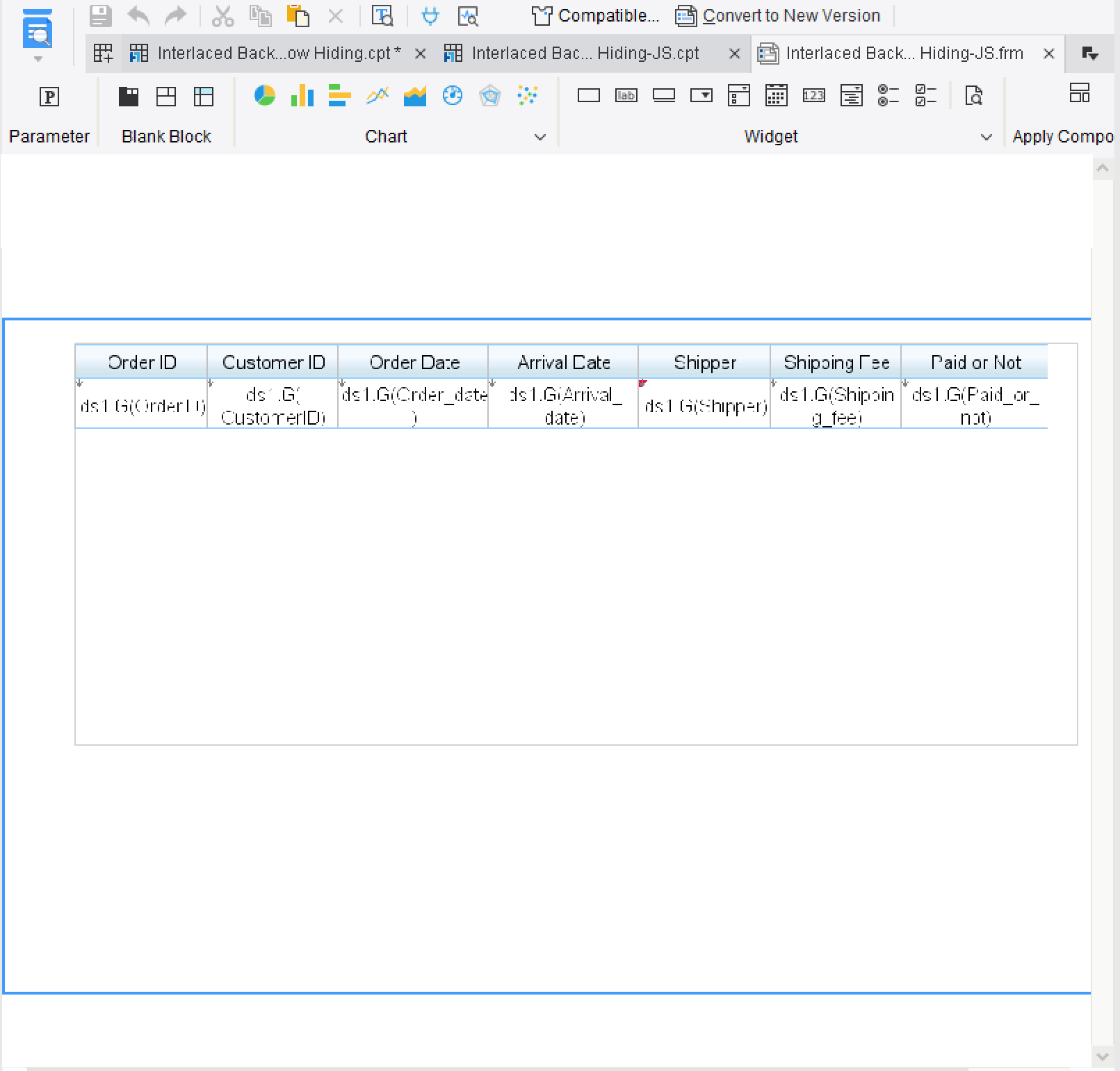
Task: Click the Save icon
Action: tap(100, 16)
